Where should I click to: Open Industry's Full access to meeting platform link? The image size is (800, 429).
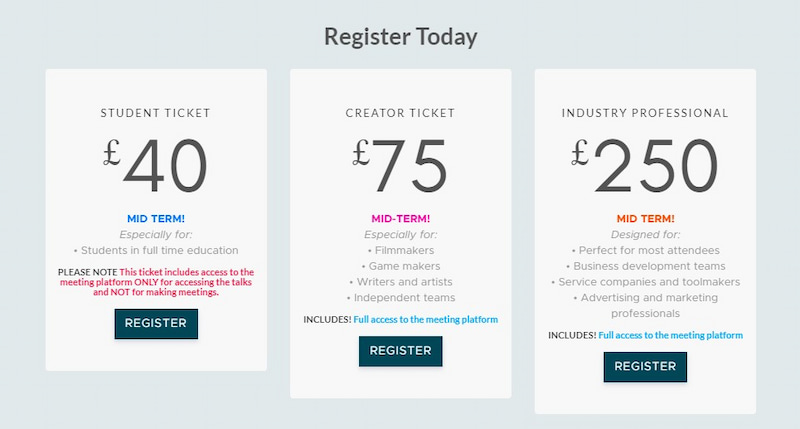(x=670, y=336)
